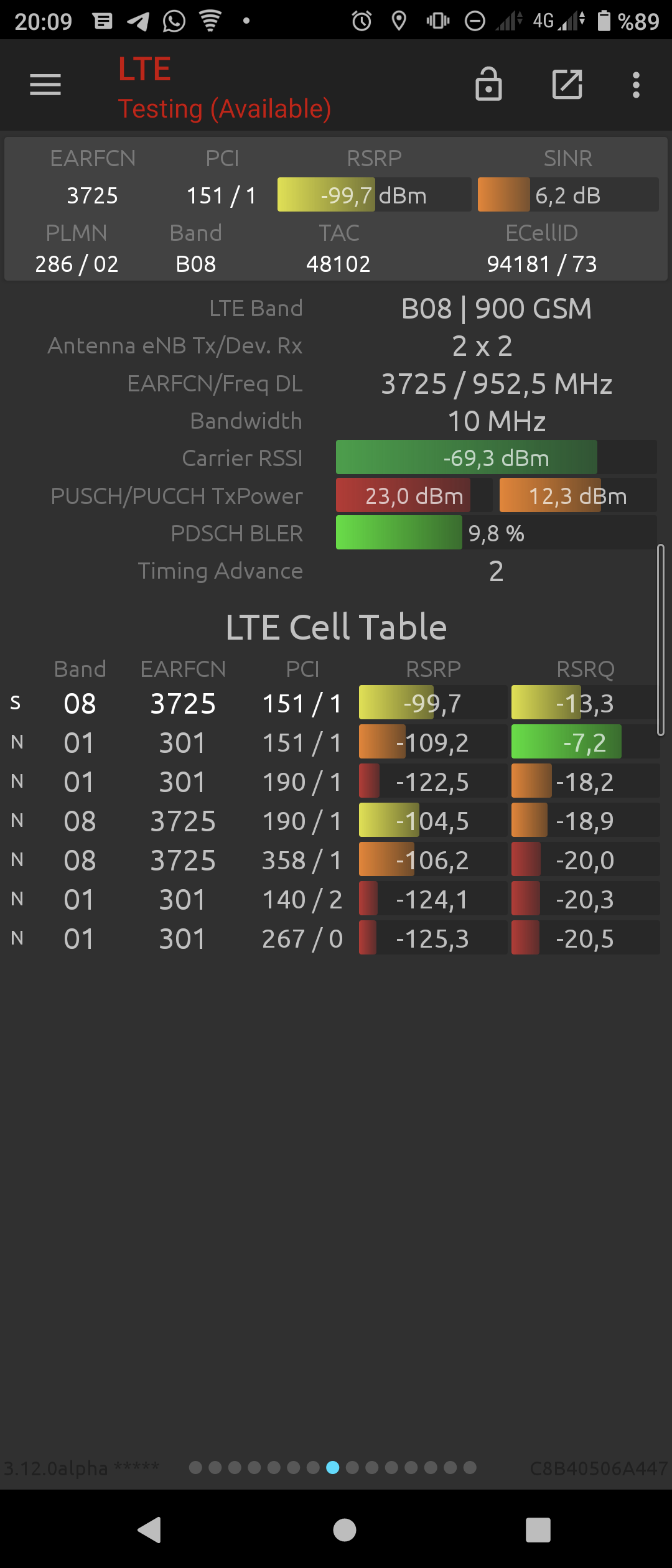Tap the RSRP -99,7 dBm bar in header

pos(374,195)
